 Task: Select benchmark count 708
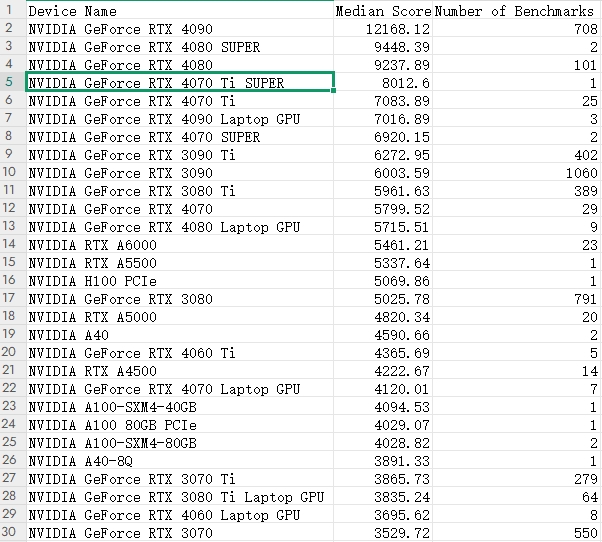point(516,28)
